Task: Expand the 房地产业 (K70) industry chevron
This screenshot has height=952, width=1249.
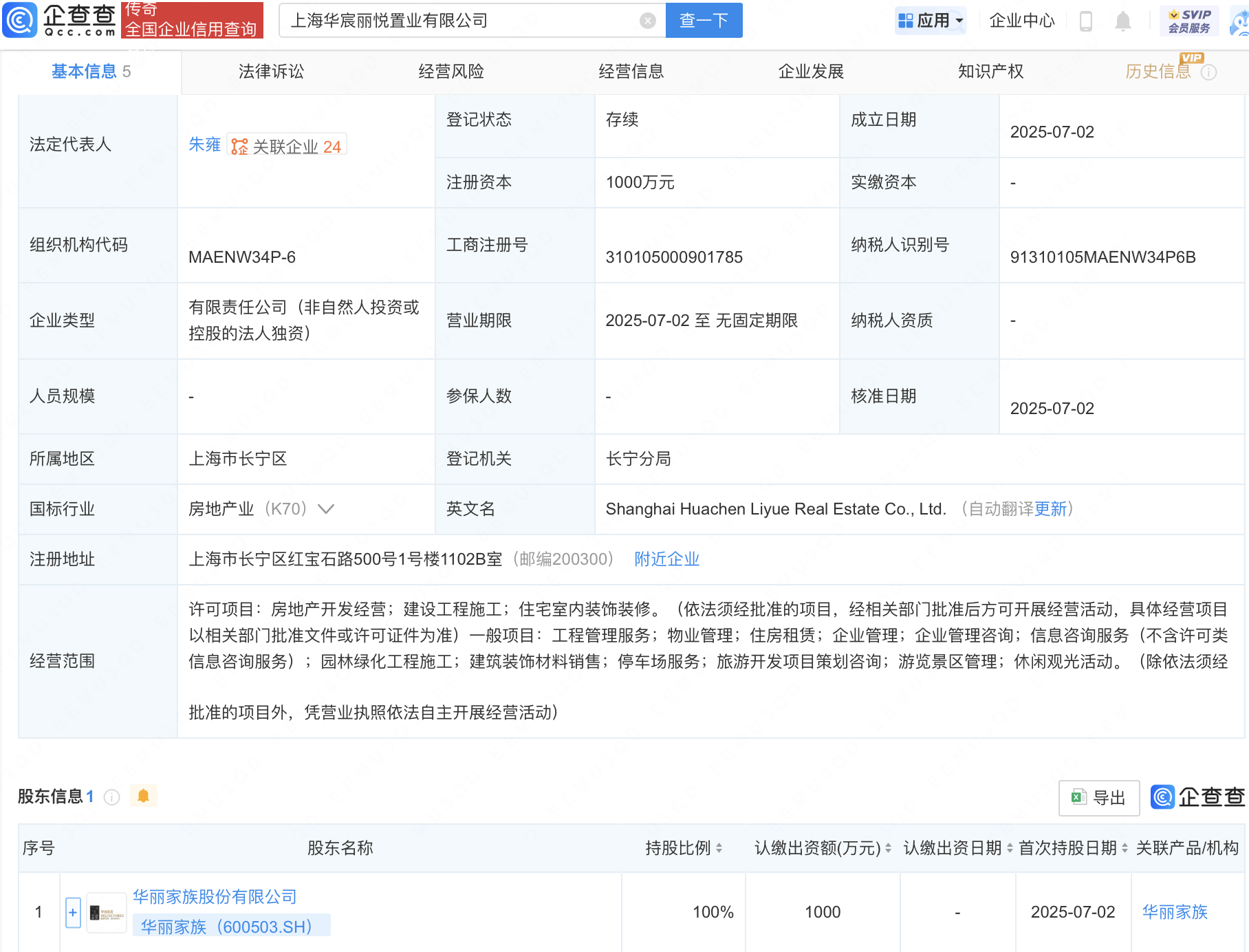Action: 326,509
